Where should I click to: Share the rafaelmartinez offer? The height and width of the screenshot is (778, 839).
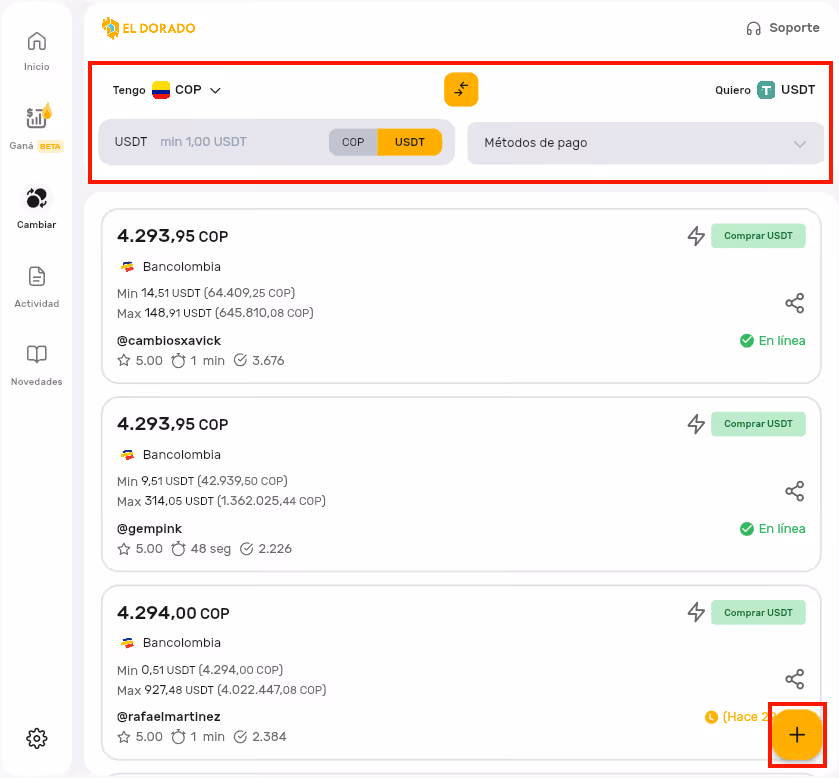point(795,678)
